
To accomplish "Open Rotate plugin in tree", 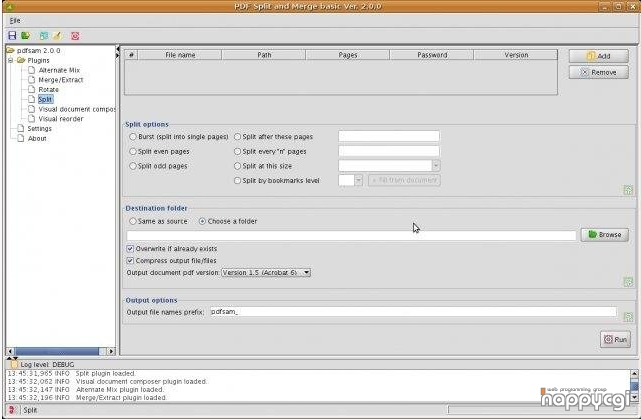I will [49, 89].
